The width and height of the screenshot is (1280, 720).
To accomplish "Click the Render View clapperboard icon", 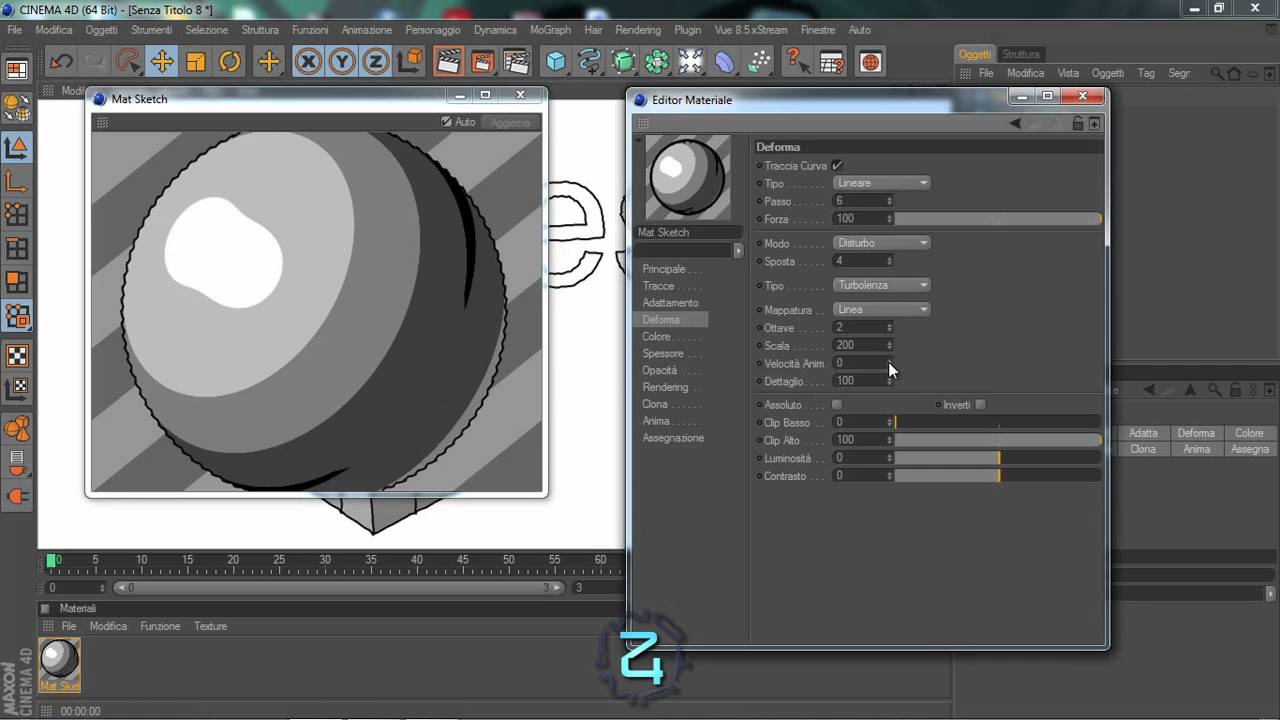I will pyautogui.click(x=448, y=62).
